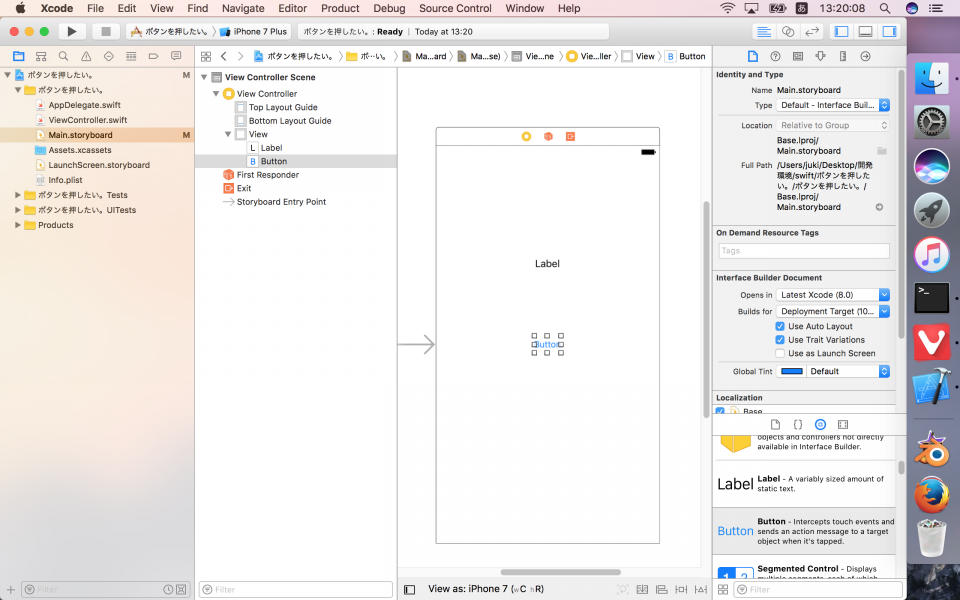
Task: Open the Location dropdown
Action: 833,125
